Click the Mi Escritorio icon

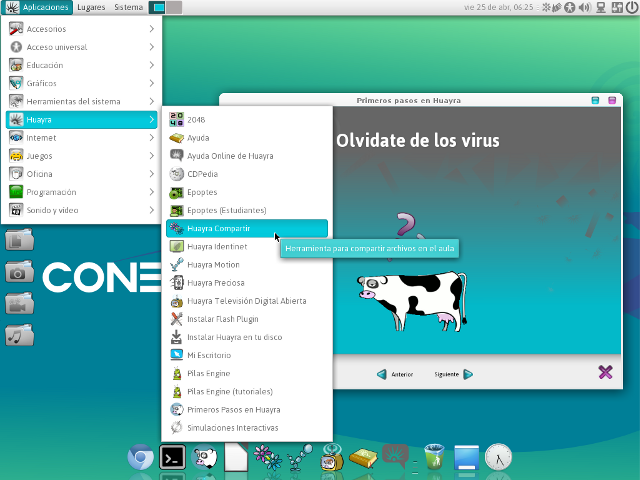(x=176, y=355)
